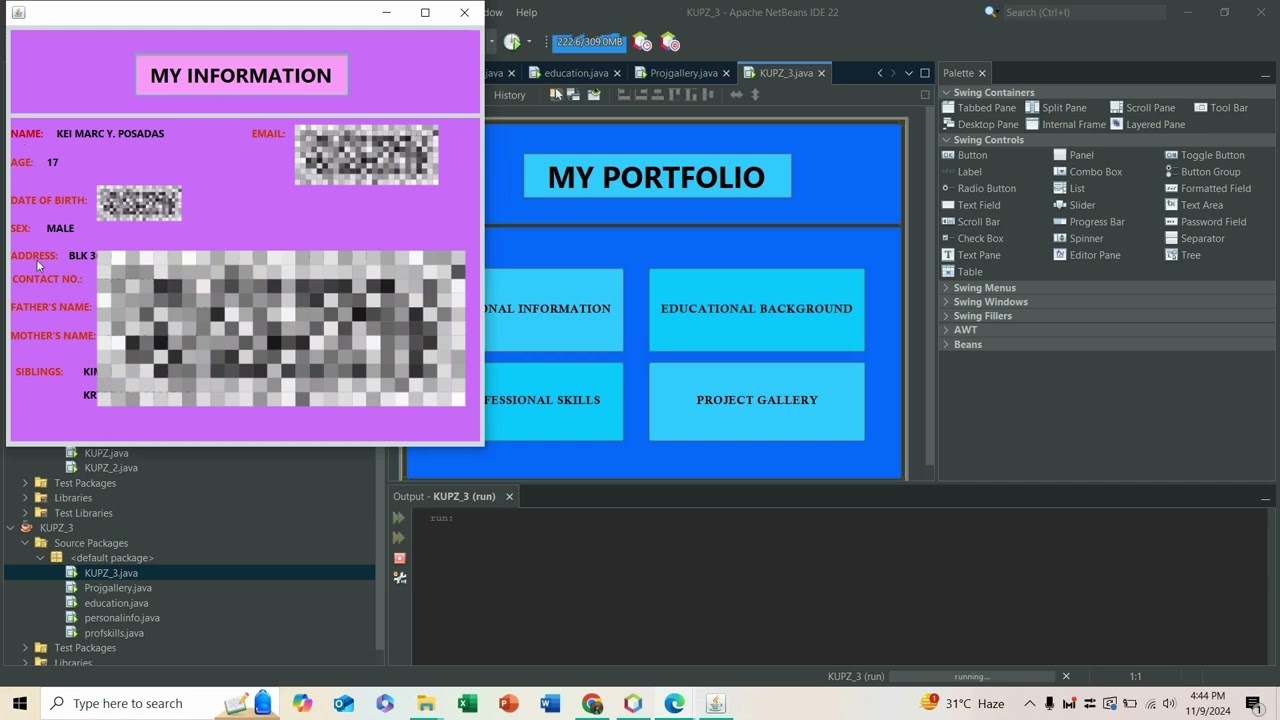
Task: Stop the running process with red stop icon
Action: [x=399, y=558]
